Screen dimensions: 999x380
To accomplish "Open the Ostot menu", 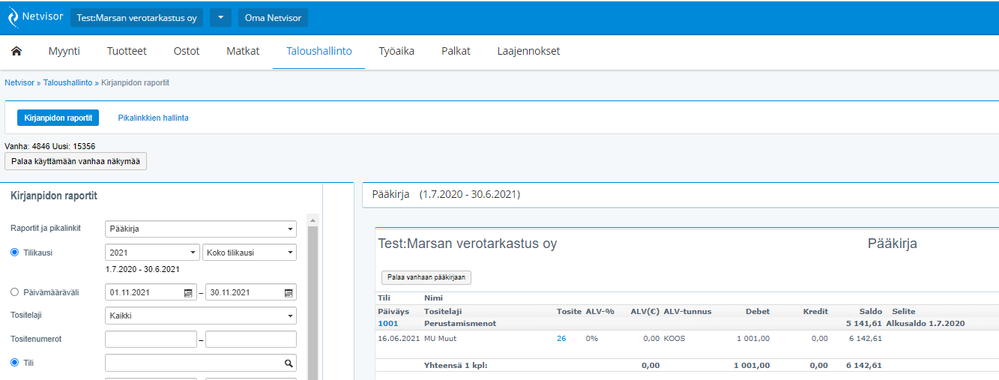I will [187, 52].
